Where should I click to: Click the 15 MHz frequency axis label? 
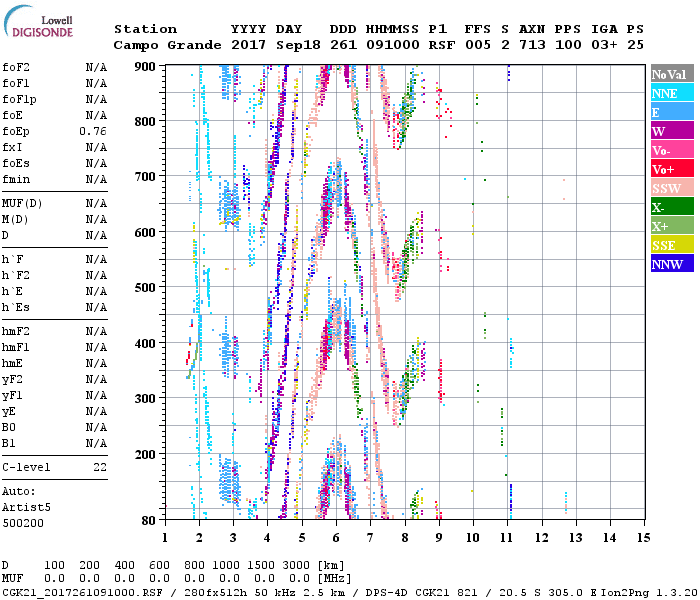click(x=643, y=537)
